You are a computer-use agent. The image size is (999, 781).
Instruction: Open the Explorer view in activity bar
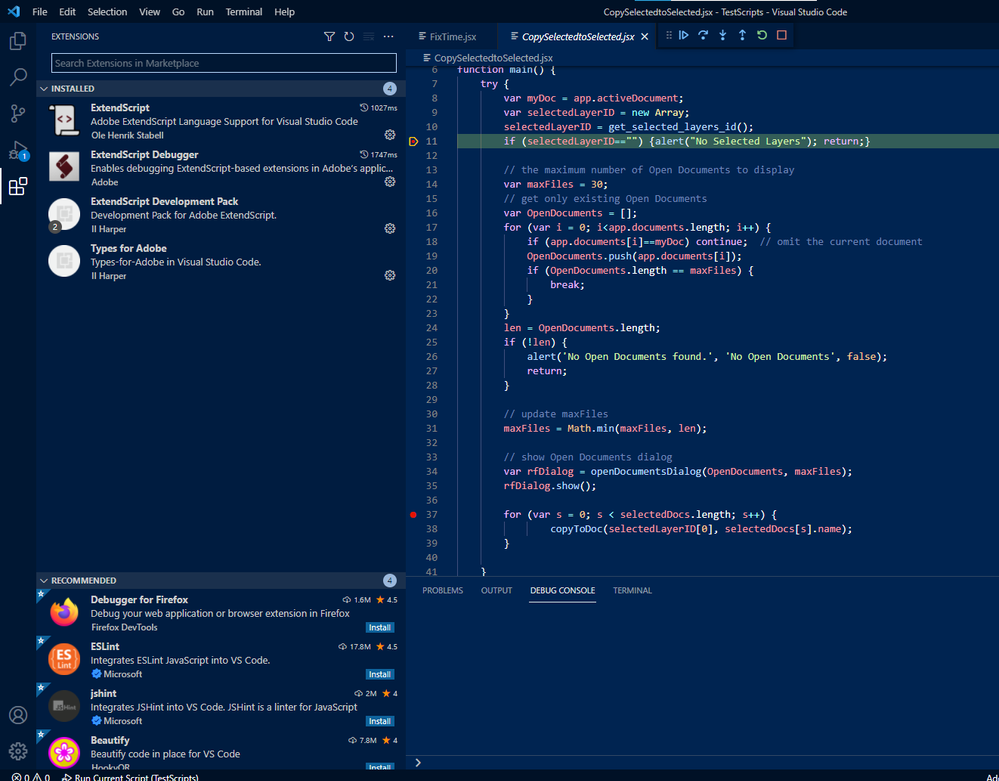tap(18, 41)
